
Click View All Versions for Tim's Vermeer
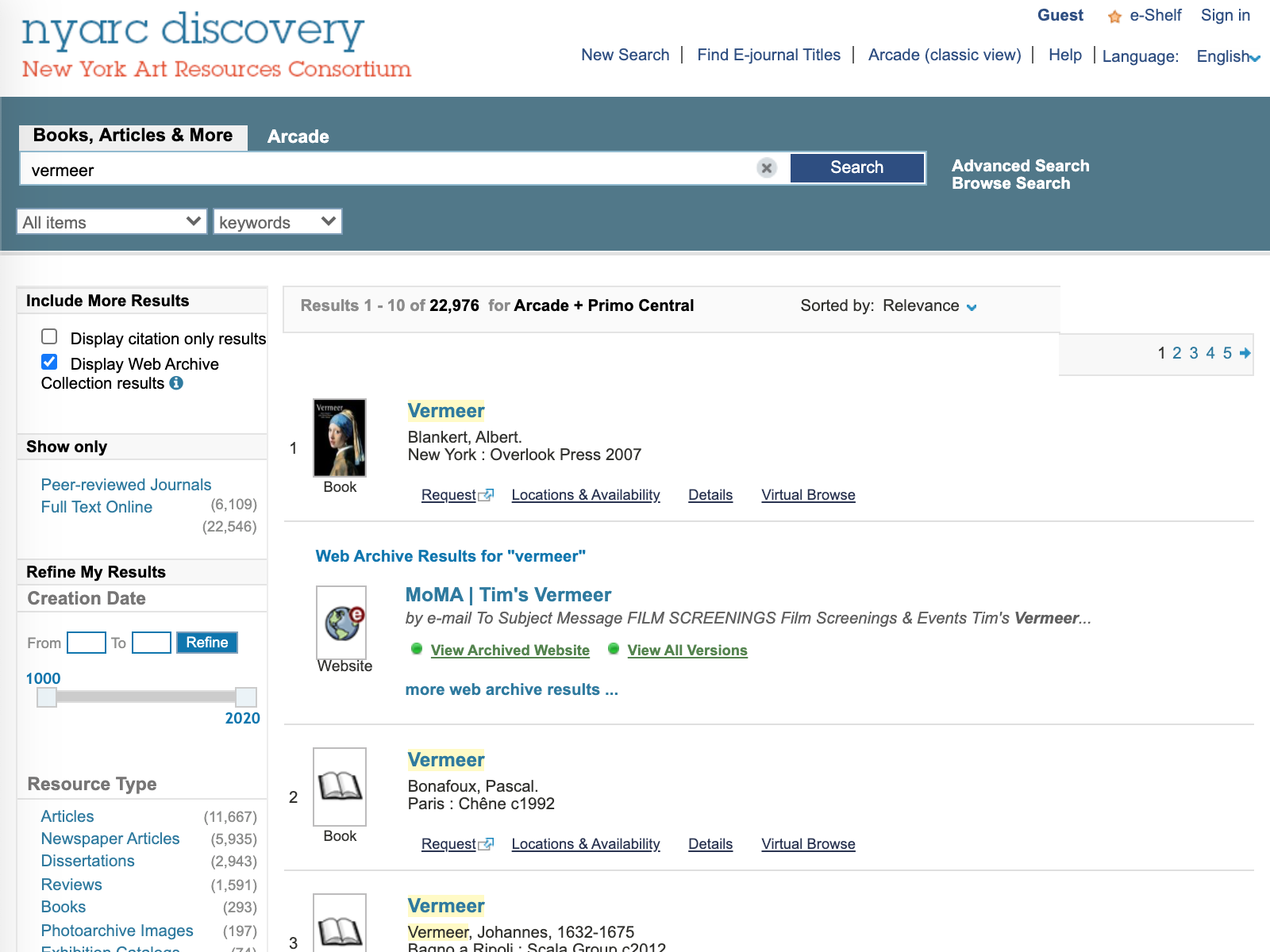point(686,650)
